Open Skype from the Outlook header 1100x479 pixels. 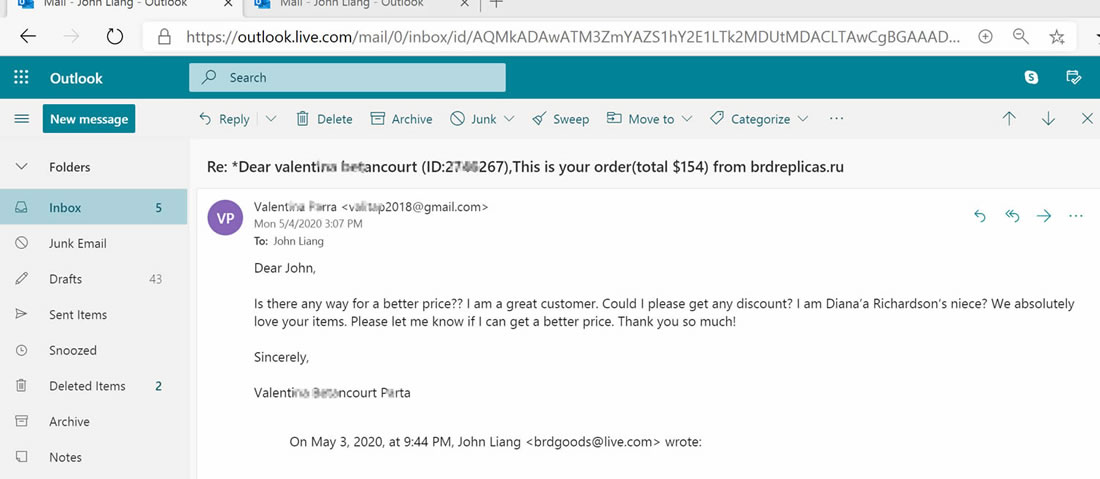pyautogui.click(x=1031, y=77)
